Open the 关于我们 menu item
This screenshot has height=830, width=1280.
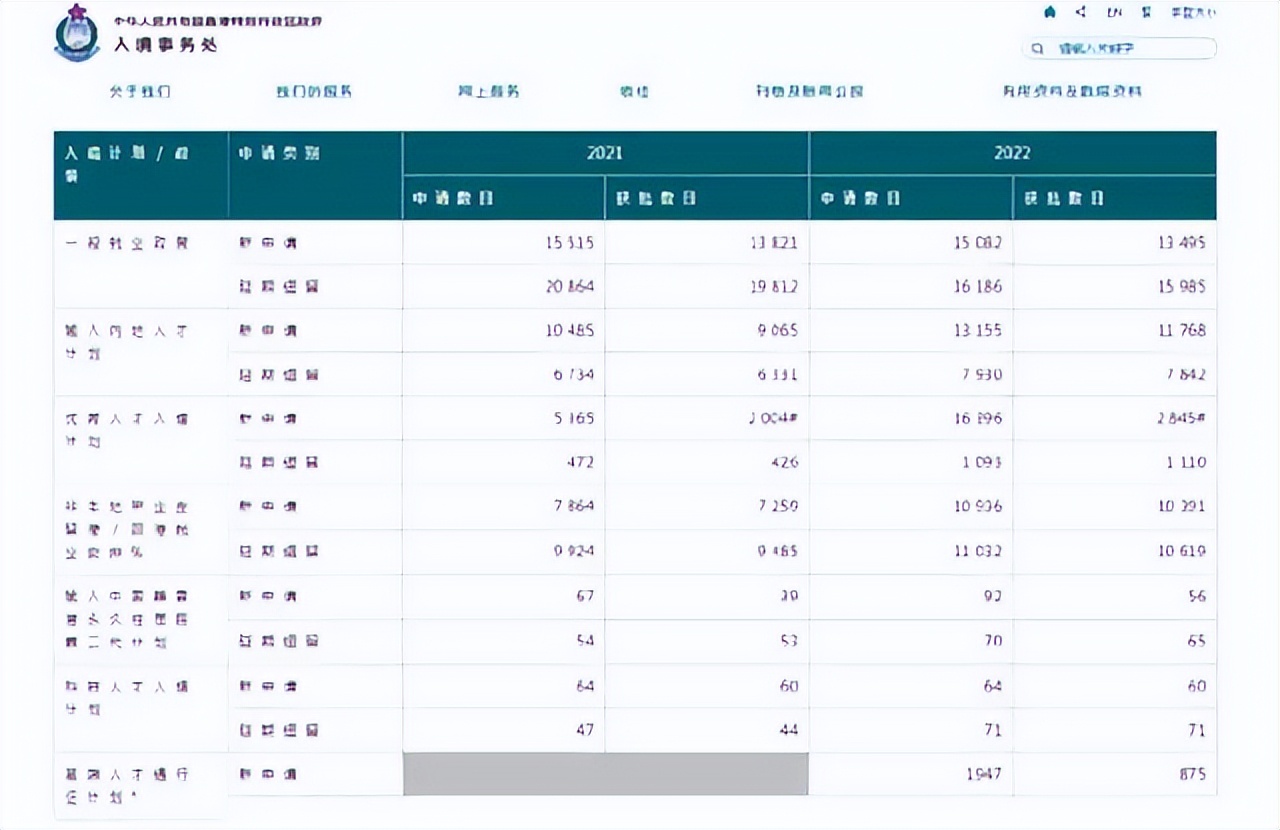click(x=140, y=91)
